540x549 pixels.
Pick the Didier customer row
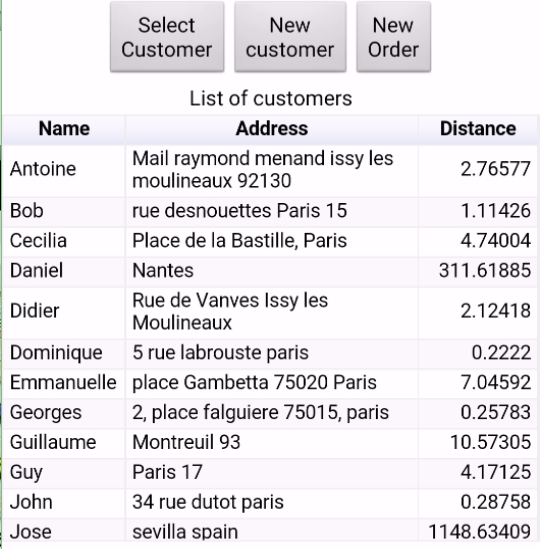(270, 313)
